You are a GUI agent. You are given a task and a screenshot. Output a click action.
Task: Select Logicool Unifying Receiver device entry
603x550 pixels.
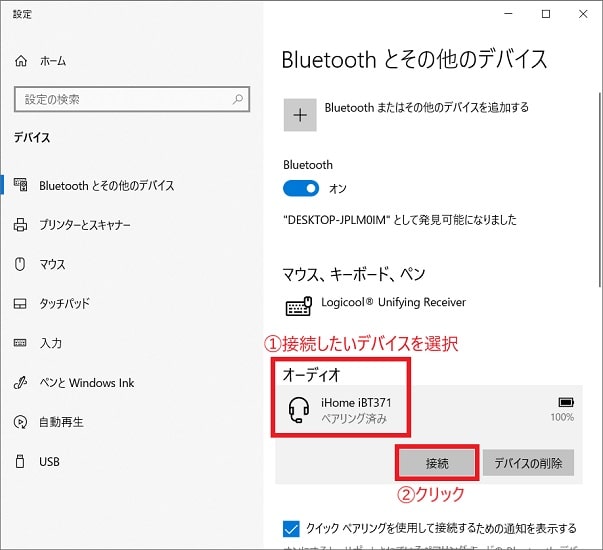393,302
